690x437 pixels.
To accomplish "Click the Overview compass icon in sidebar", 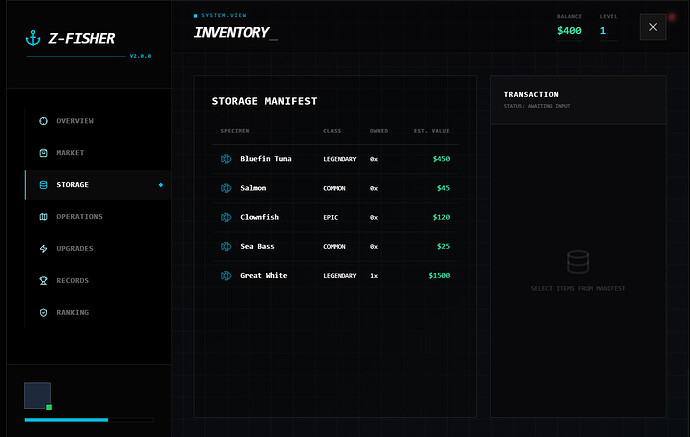I will [43, 121].
